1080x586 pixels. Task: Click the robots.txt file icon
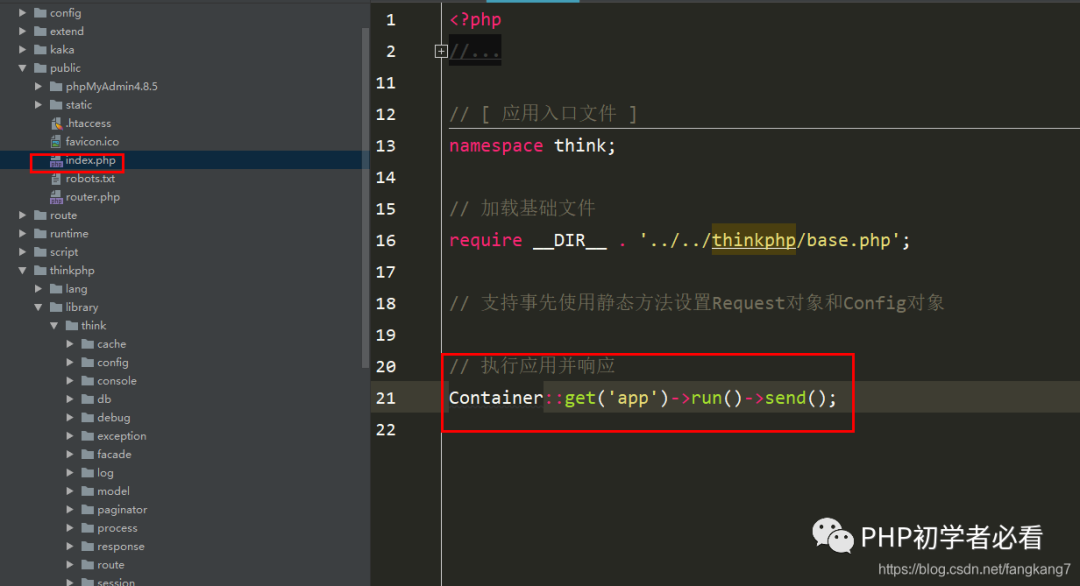click(x=56, y=178)
